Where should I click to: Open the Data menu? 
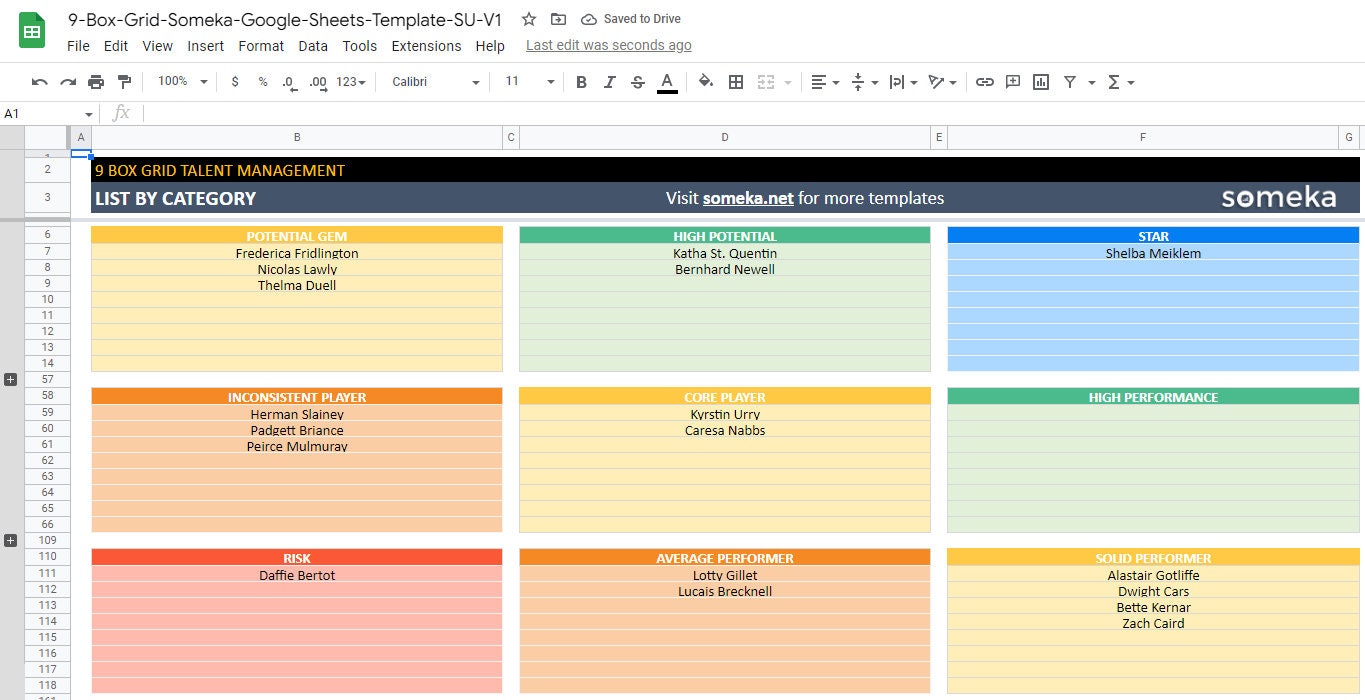(313, 45)
